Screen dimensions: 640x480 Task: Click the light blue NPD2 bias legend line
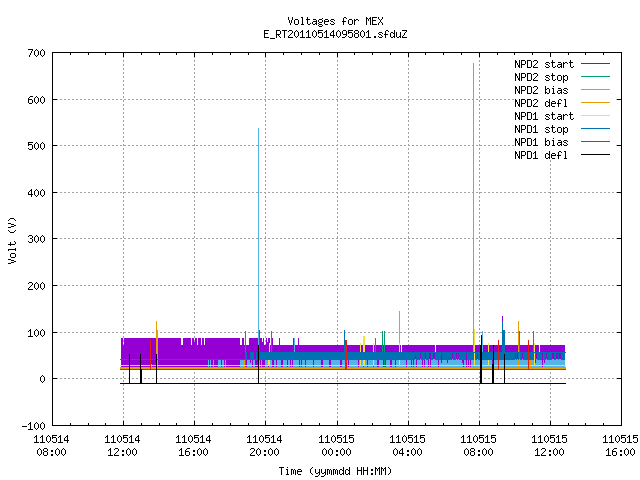595,90
